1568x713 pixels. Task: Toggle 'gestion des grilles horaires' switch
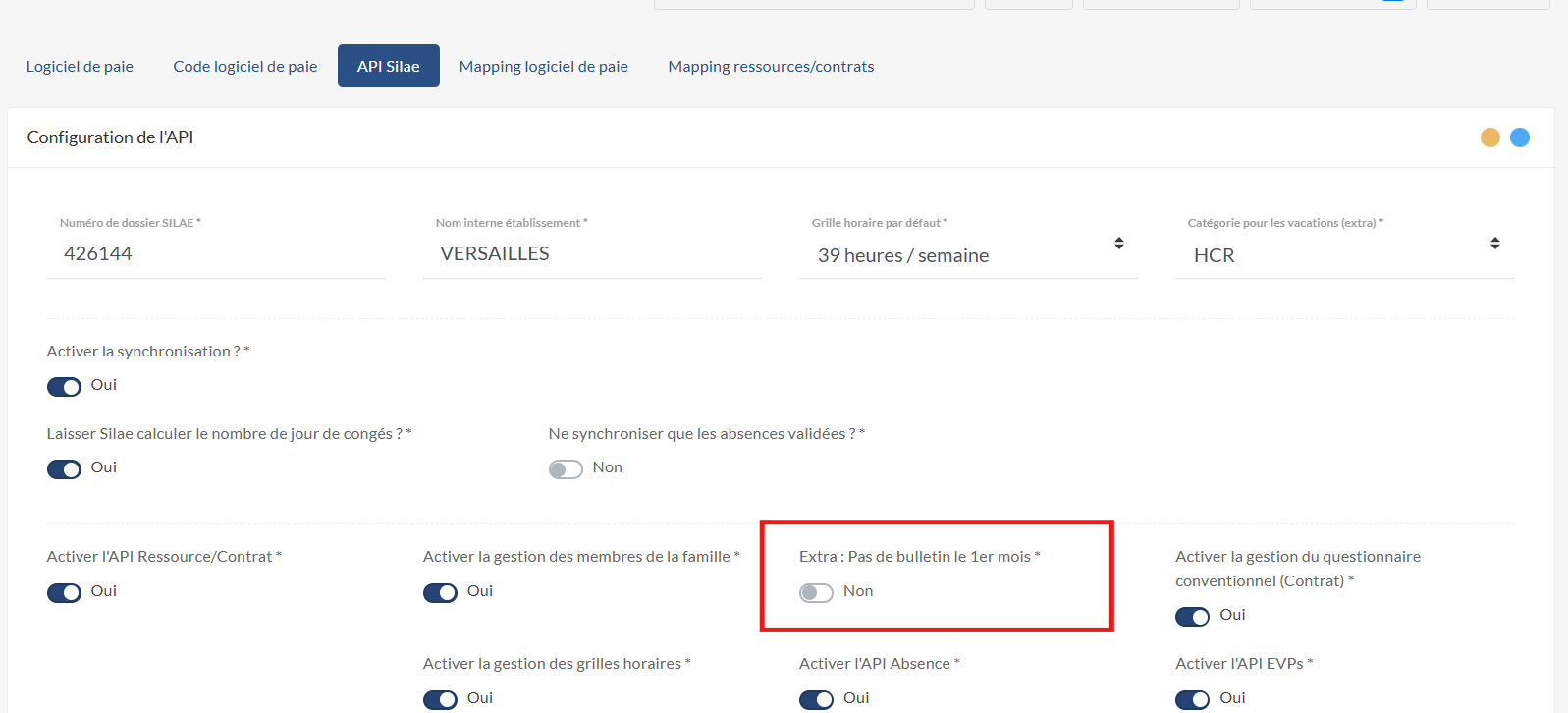click(440, 699)
